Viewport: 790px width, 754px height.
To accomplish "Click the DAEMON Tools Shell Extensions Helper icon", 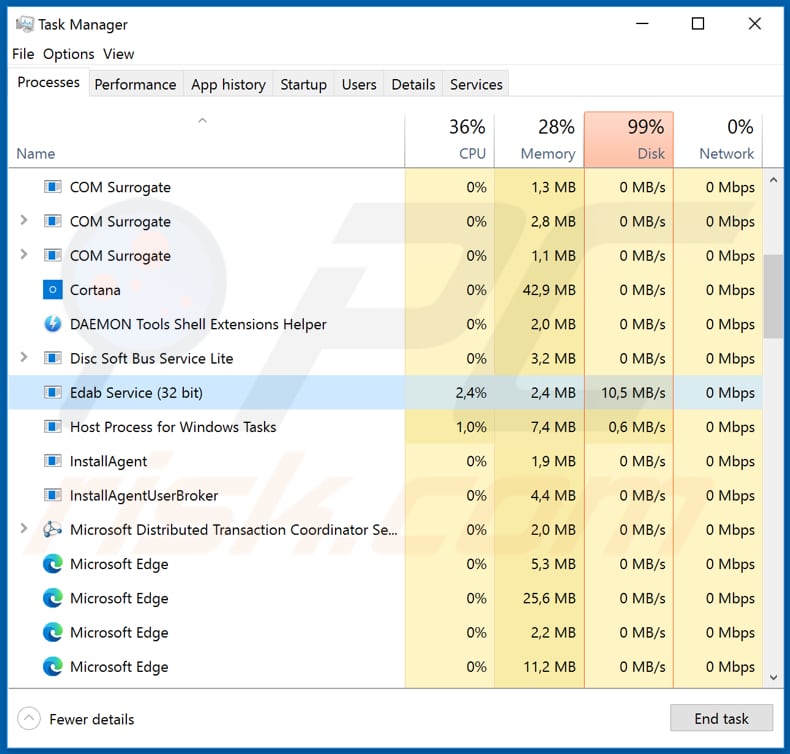I will point(52,324).
